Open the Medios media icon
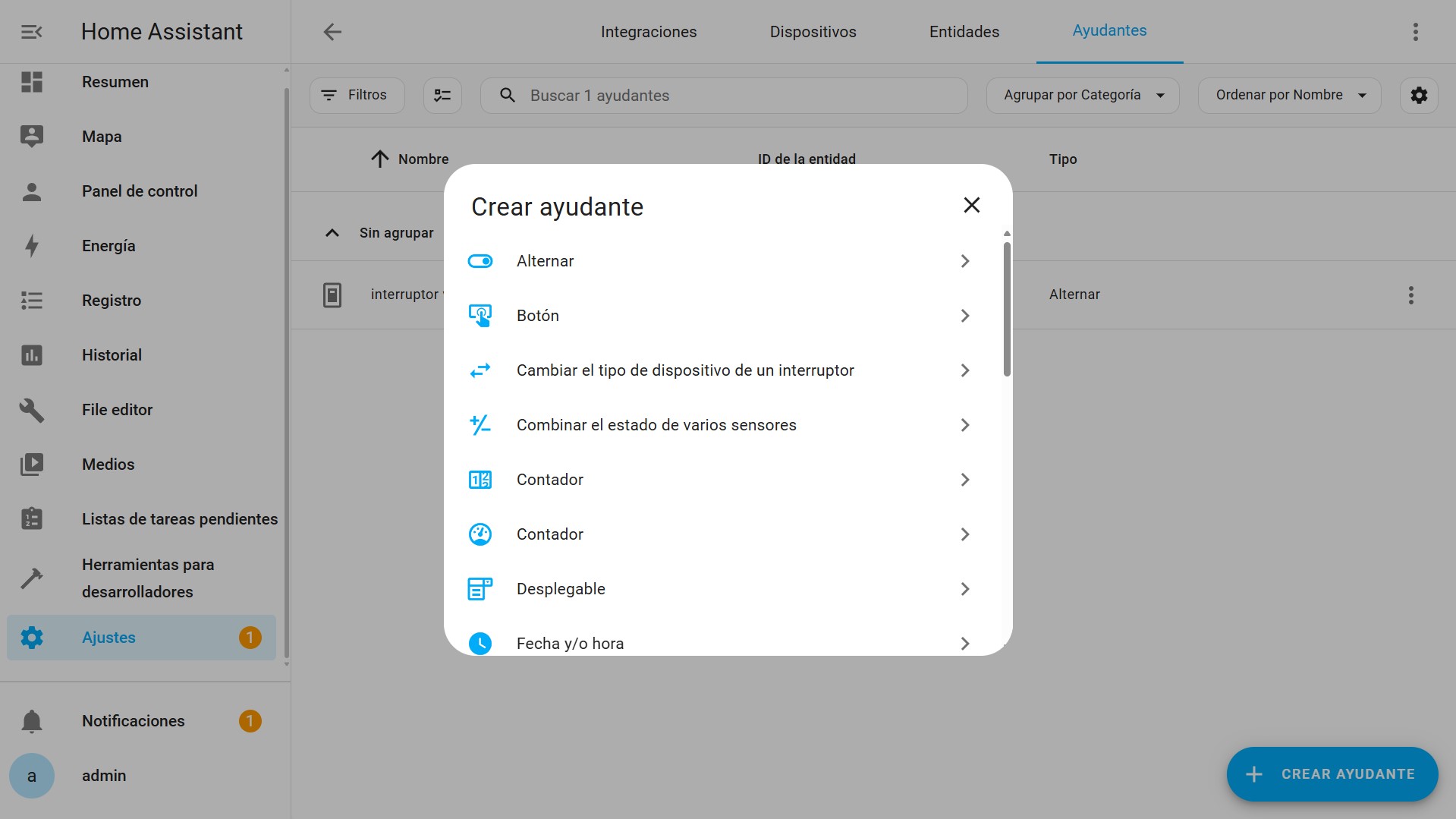The height and width of the screenshot is (819, 1456). [31, 464]
